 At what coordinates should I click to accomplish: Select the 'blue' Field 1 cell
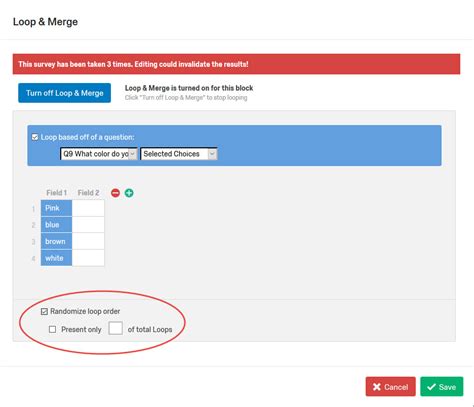[x=56, y=225]
